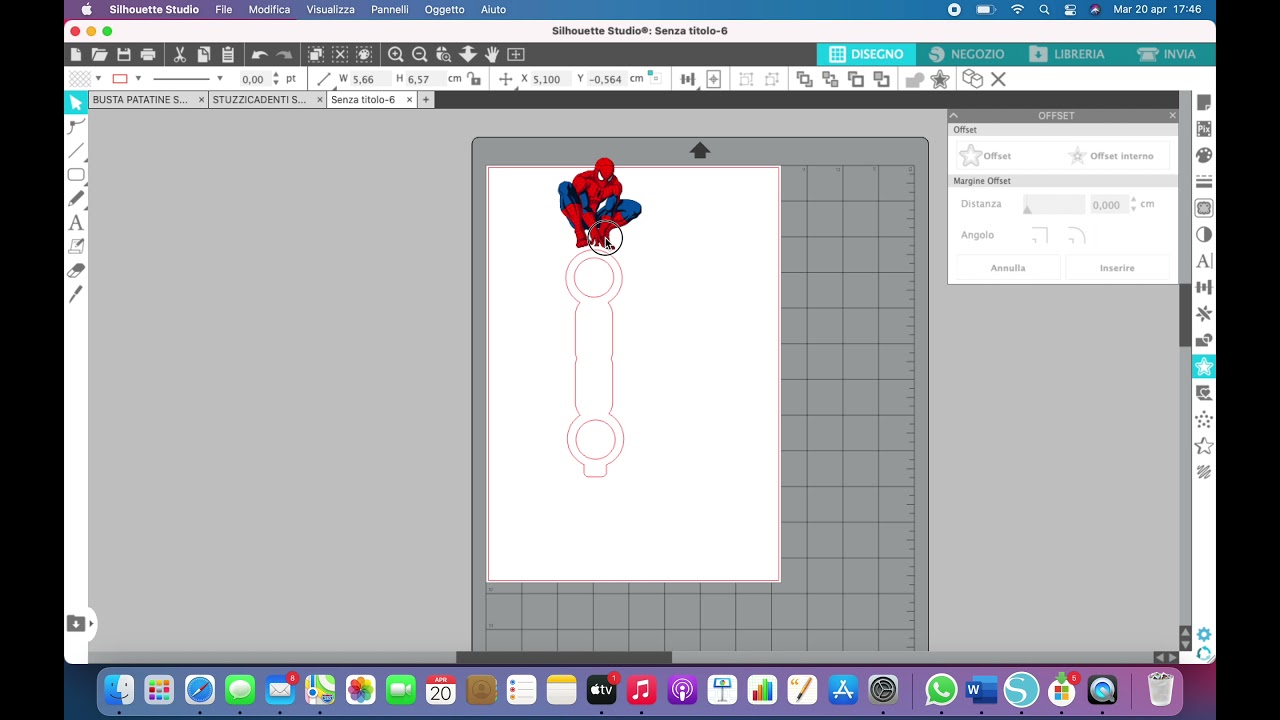Open the Oggetto menu
This screenshot has width=1280, height=720.
444,9
